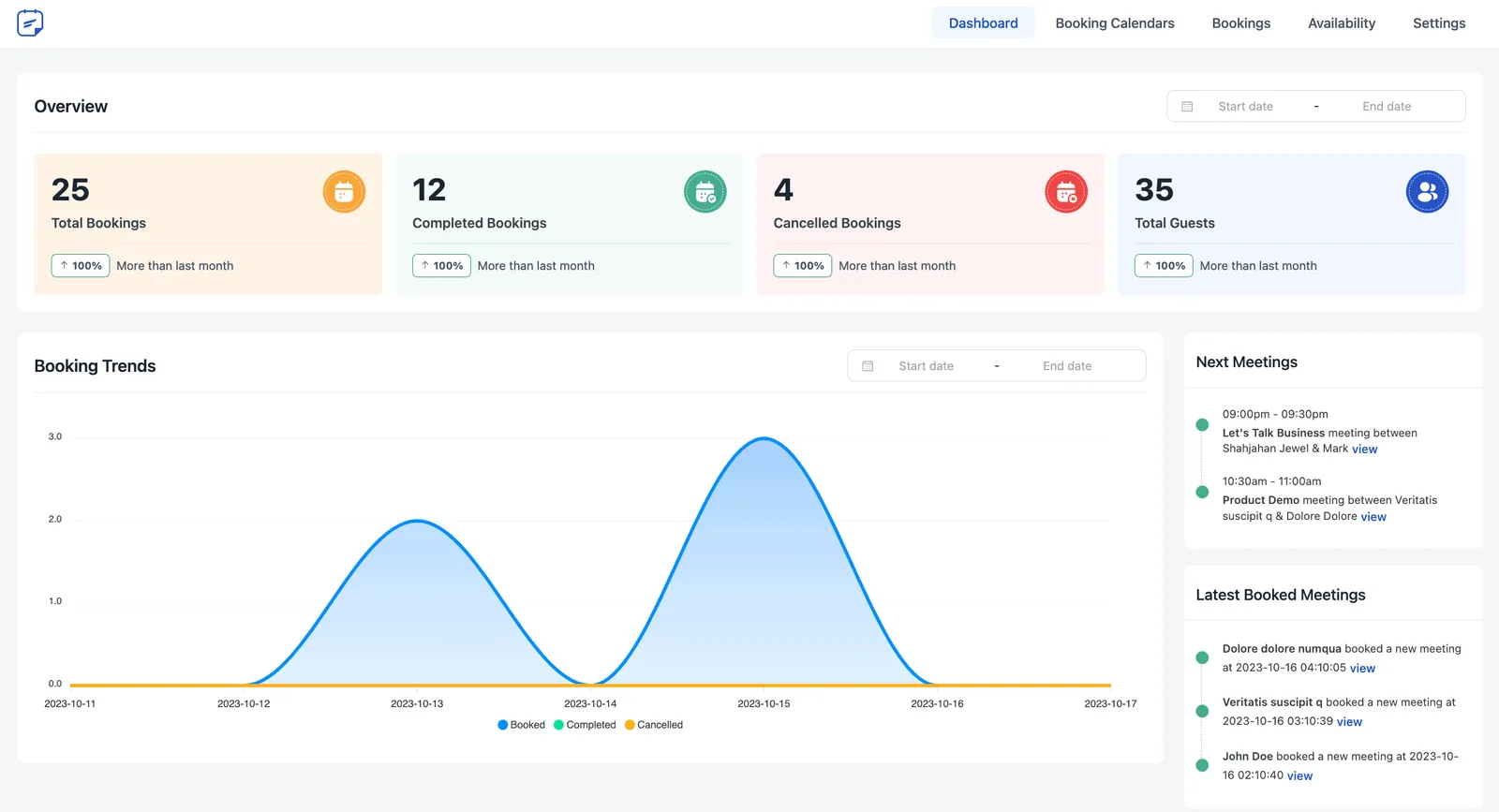
Task: Set Booking Trends Start date field
Action: point(927,366)
